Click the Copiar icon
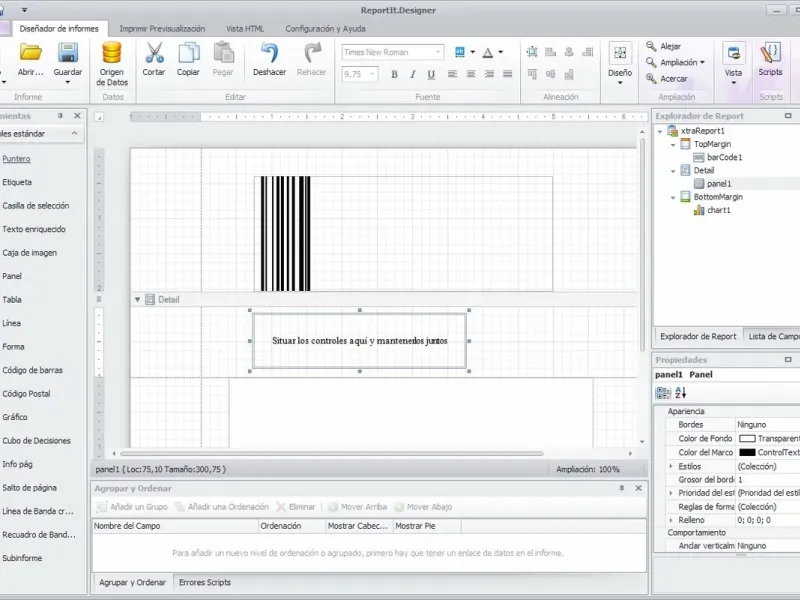 point(188,54)
